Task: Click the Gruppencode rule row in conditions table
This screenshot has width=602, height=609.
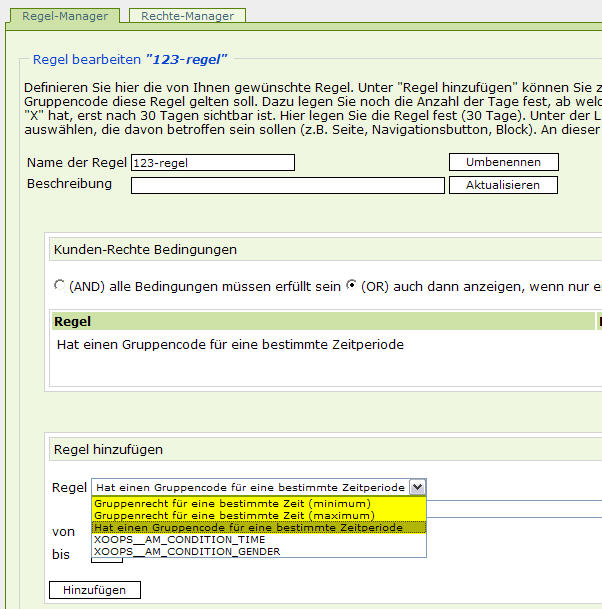Action: tap(230, 345)
